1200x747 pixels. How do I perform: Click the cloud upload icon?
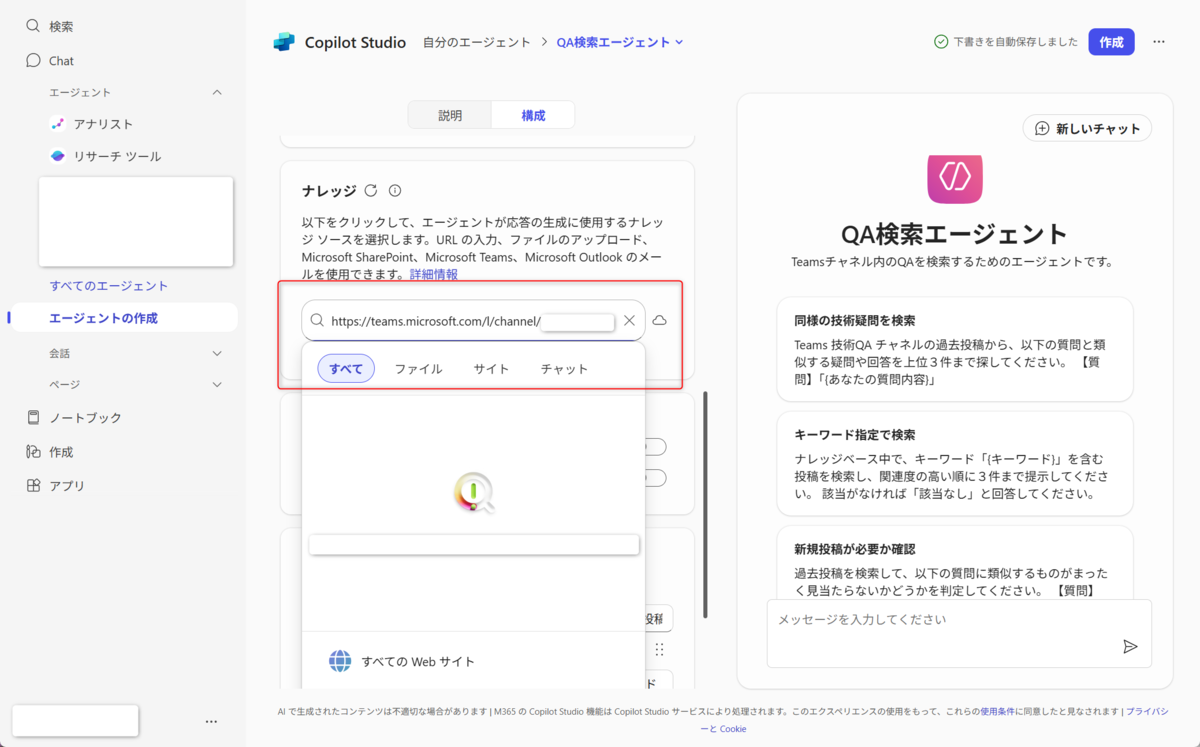pyautogui.click(x=660, y=321)
